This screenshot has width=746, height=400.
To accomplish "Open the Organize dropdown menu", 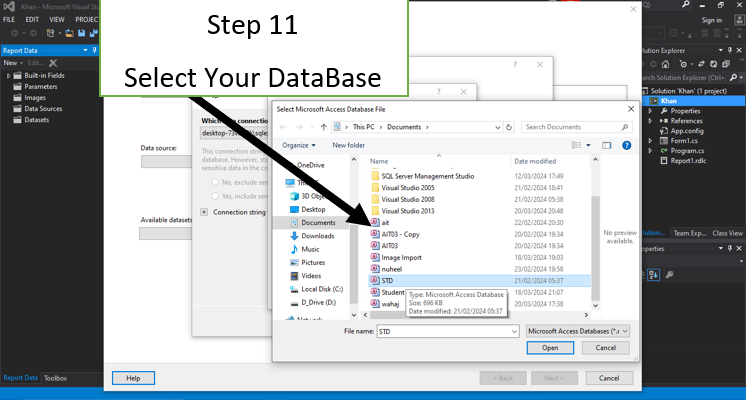I will [299, 145].
